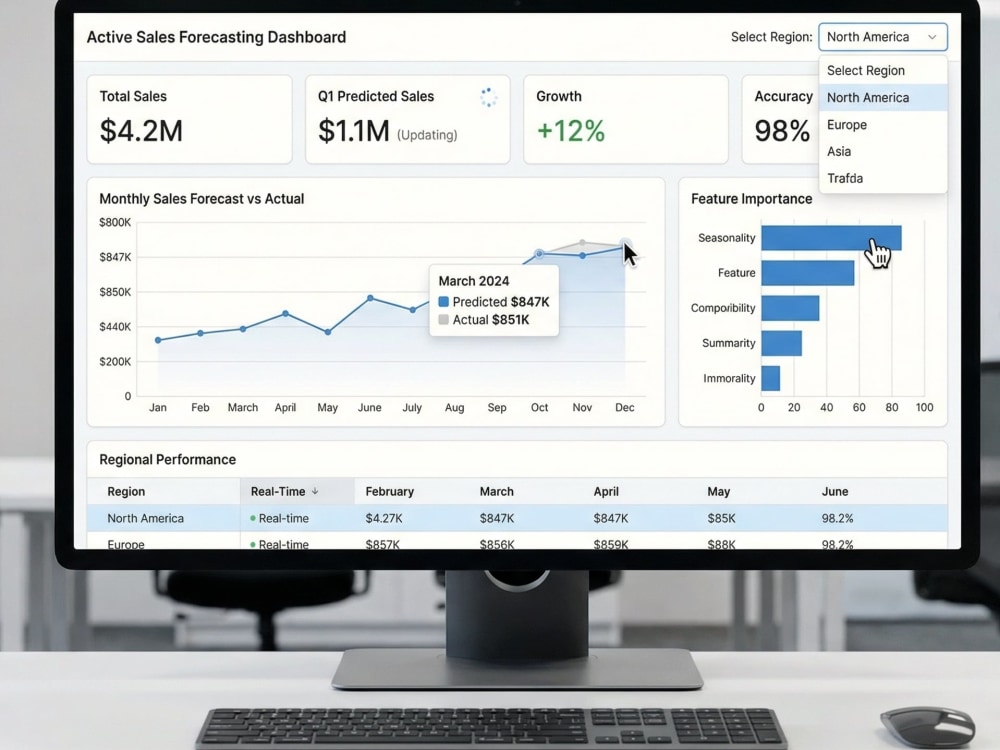The width and height of the screenshot is (1000, 750).
Task: Pick the highlighted North America option
Action: pyautogui.click(x=883, y=98)
